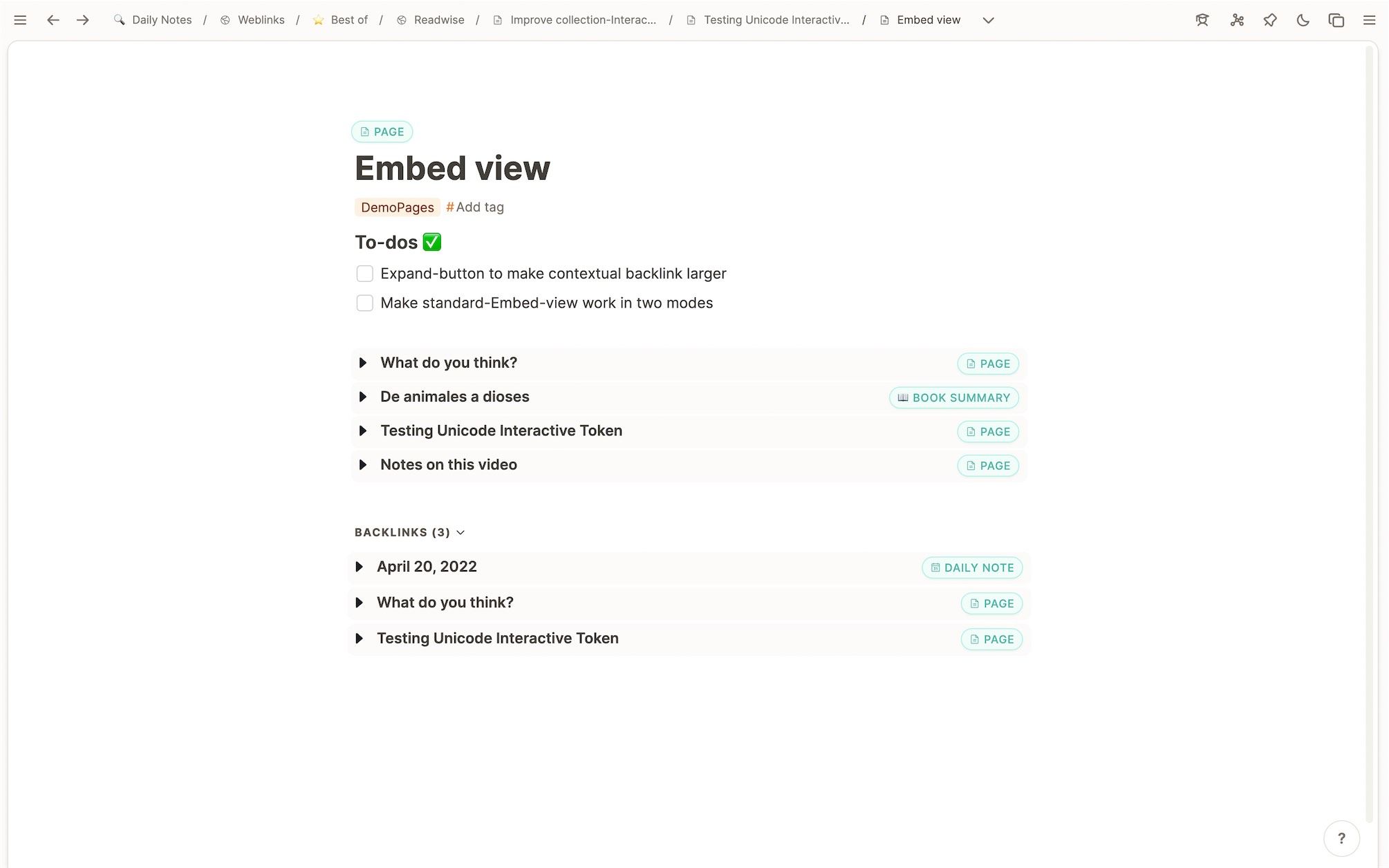Pin this page with pushpin icon
1389x868 pixels.
[1270, 20]
